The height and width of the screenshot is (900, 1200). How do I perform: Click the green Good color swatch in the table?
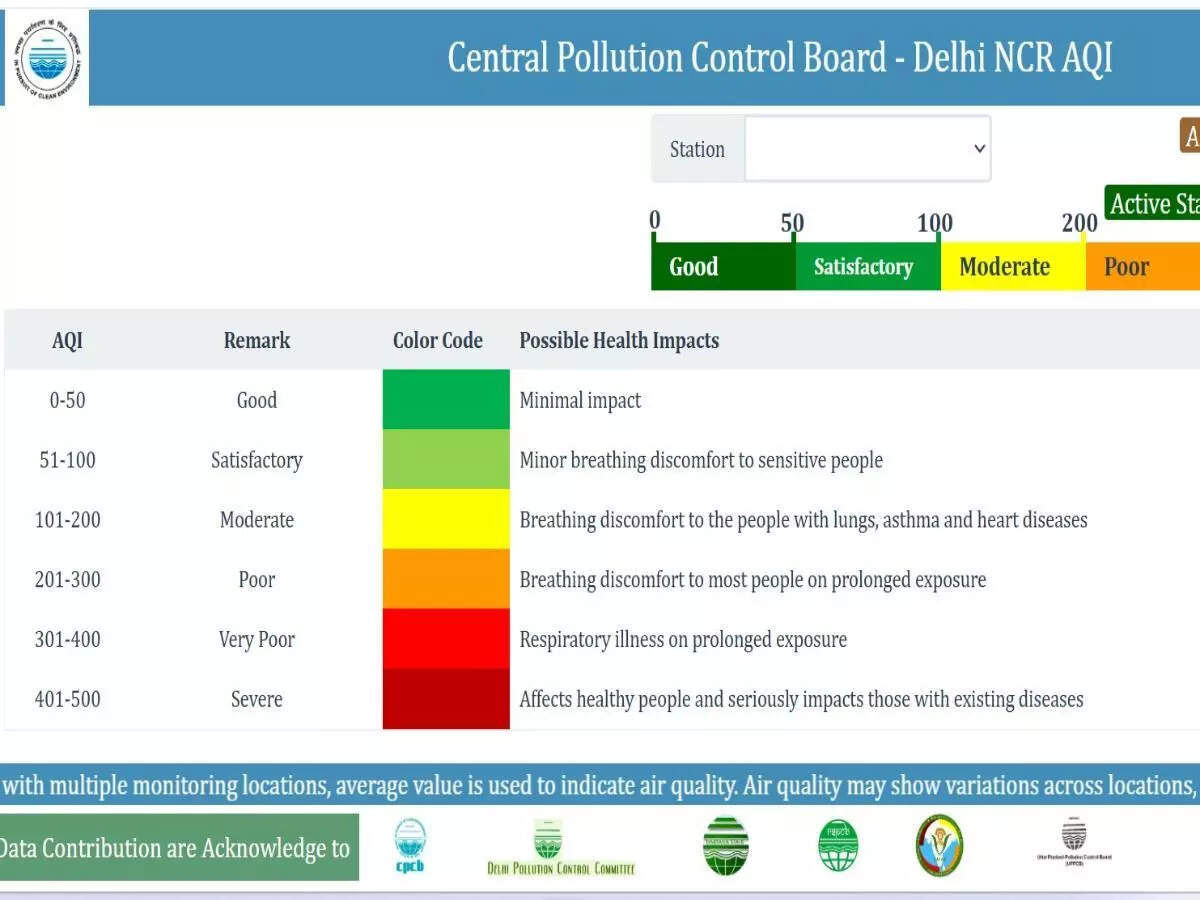[446, 400]
